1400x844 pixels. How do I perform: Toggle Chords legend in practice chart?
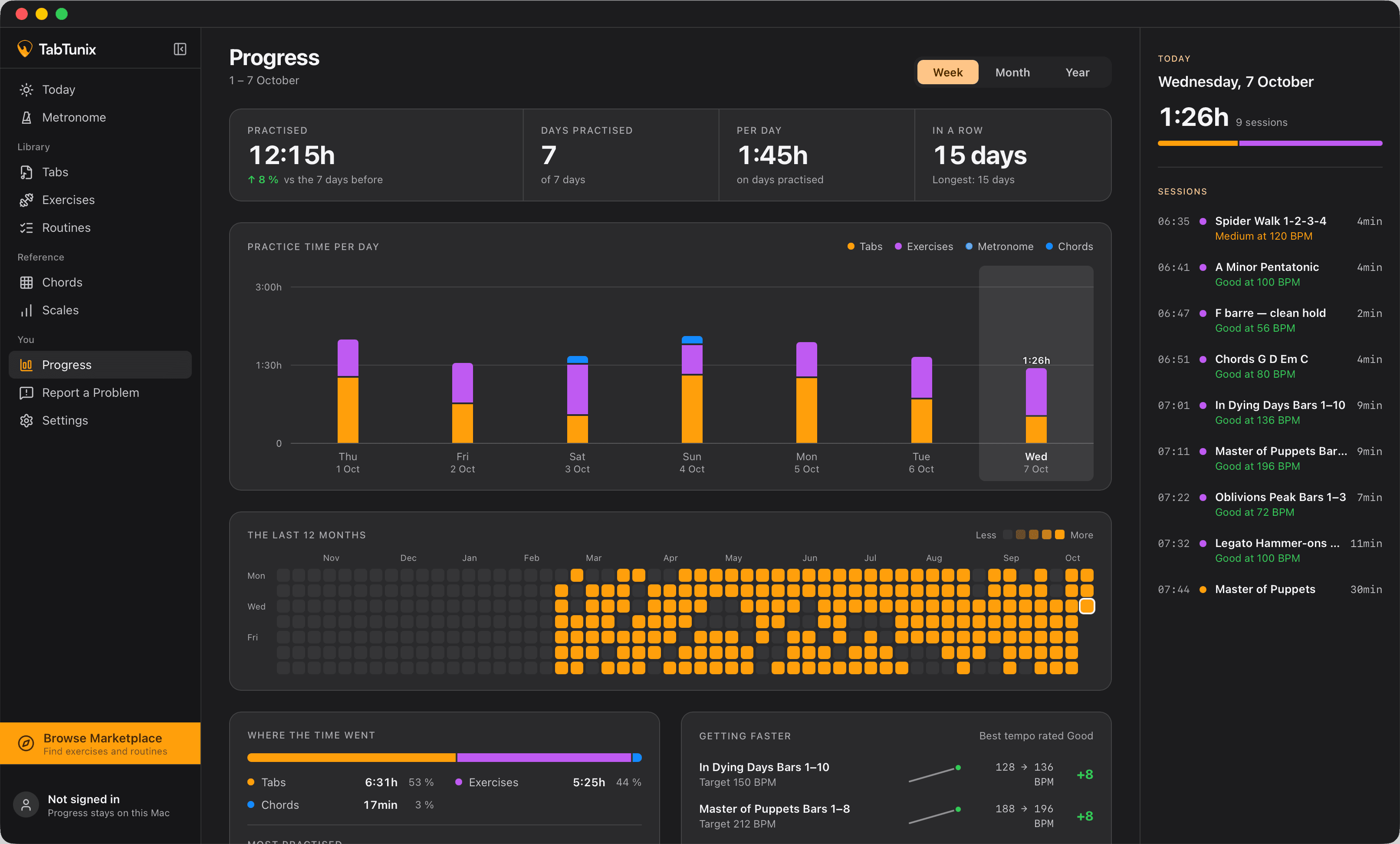1069,247
